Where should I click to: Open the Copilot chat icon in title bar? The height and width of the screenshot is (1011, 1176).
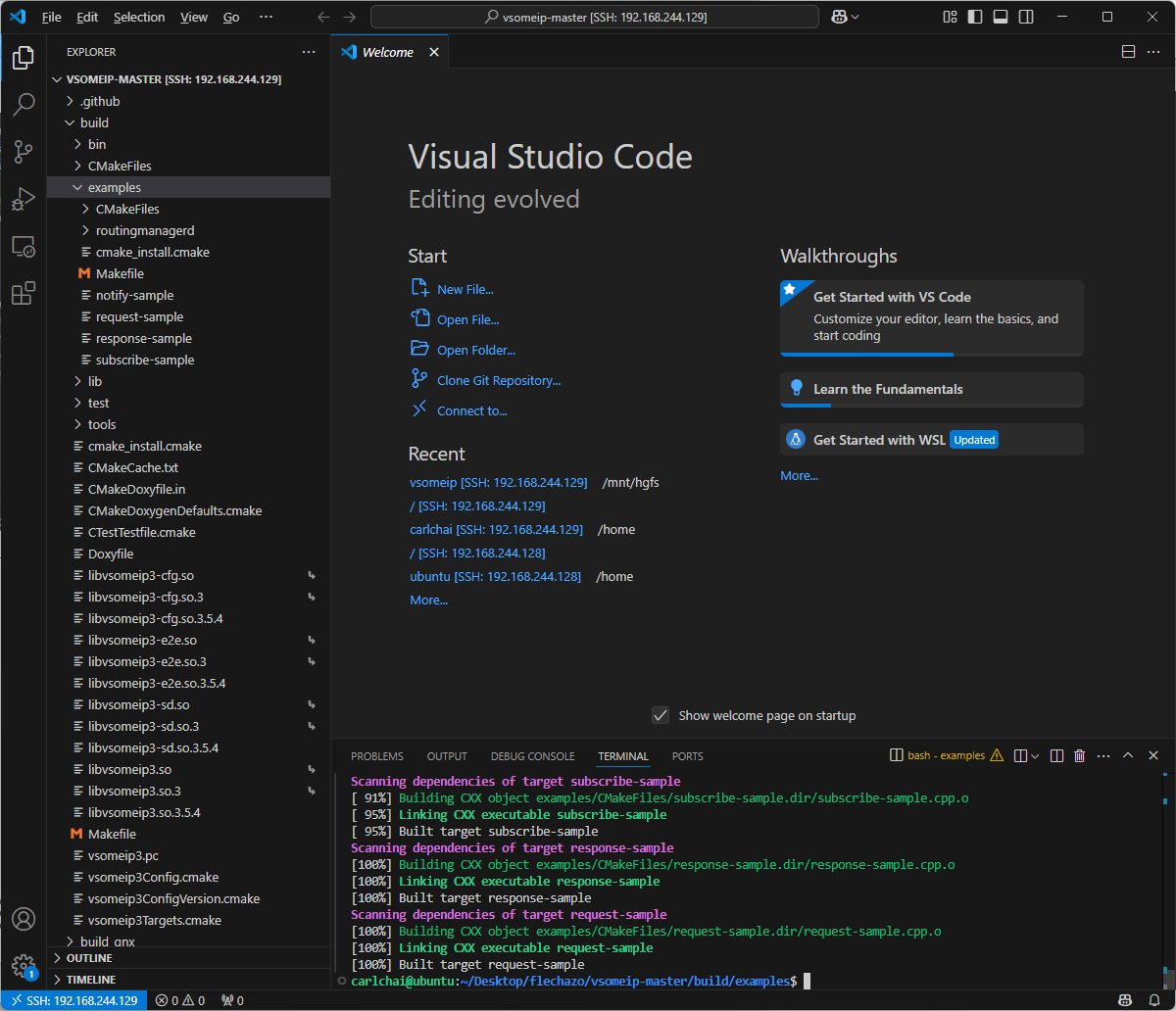pyautogui.click(x=840, y=17)
